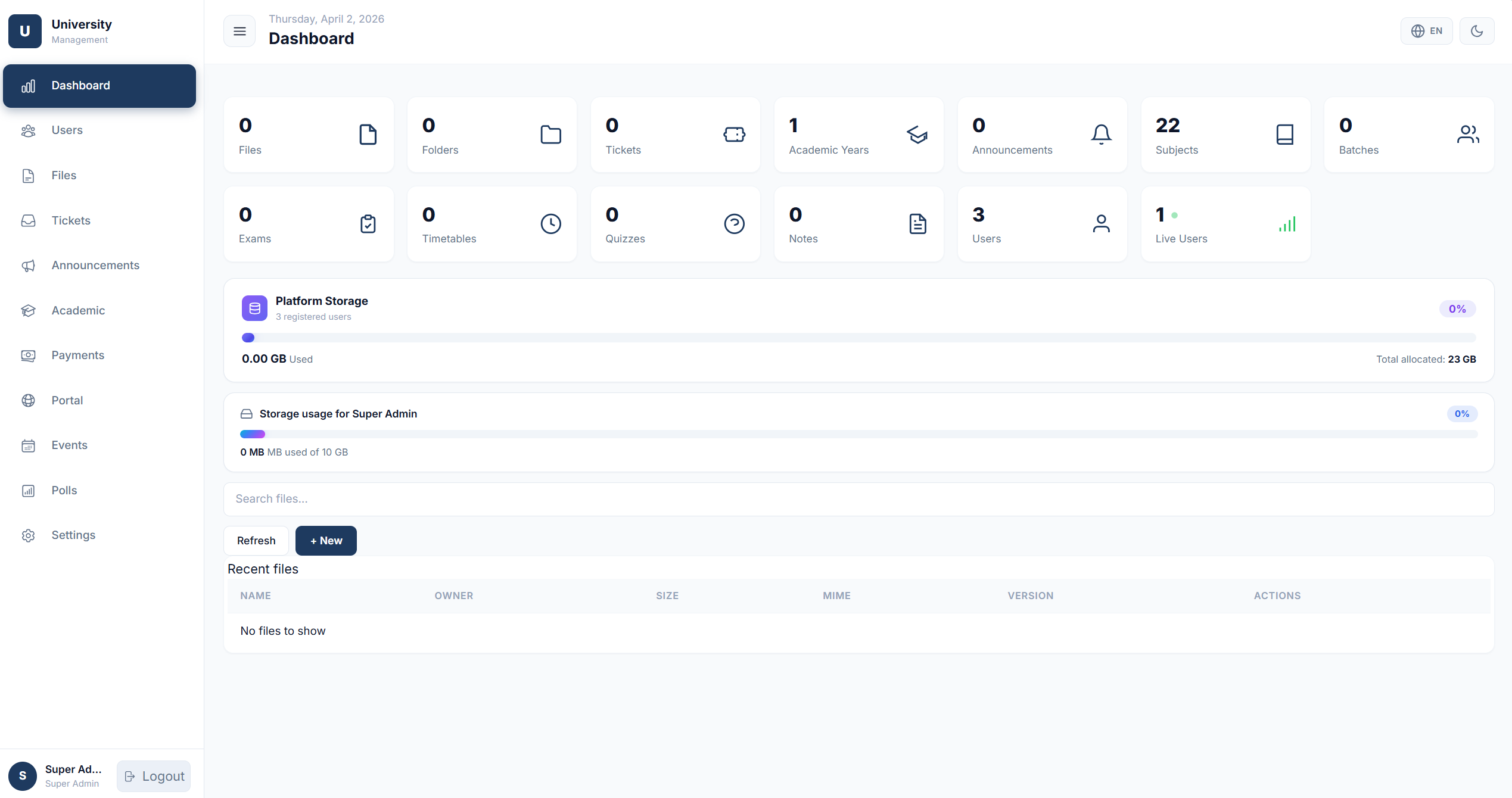Click the Events calendar icon
Screen dimensions: 1512x798
click(29, 445)
